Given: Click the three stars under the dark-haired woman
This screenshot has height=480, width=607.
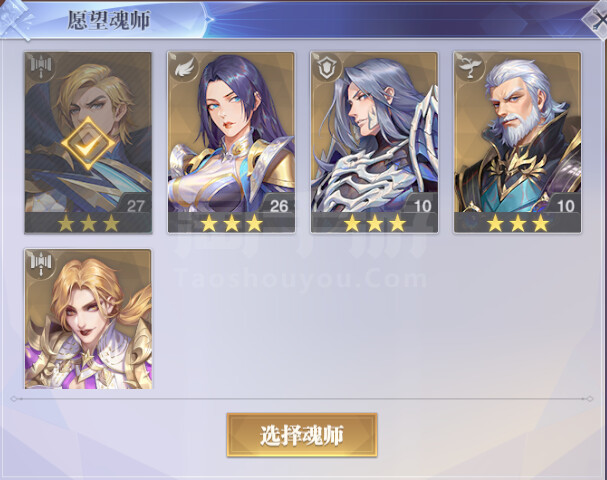Looking at the screenshot, I should coord(231,223).
